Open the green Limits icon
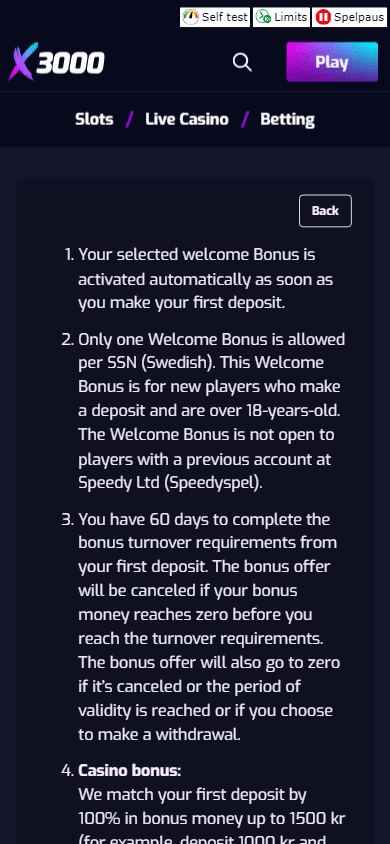Viewport: 390px width, 844px height. (x=263, y=17)
